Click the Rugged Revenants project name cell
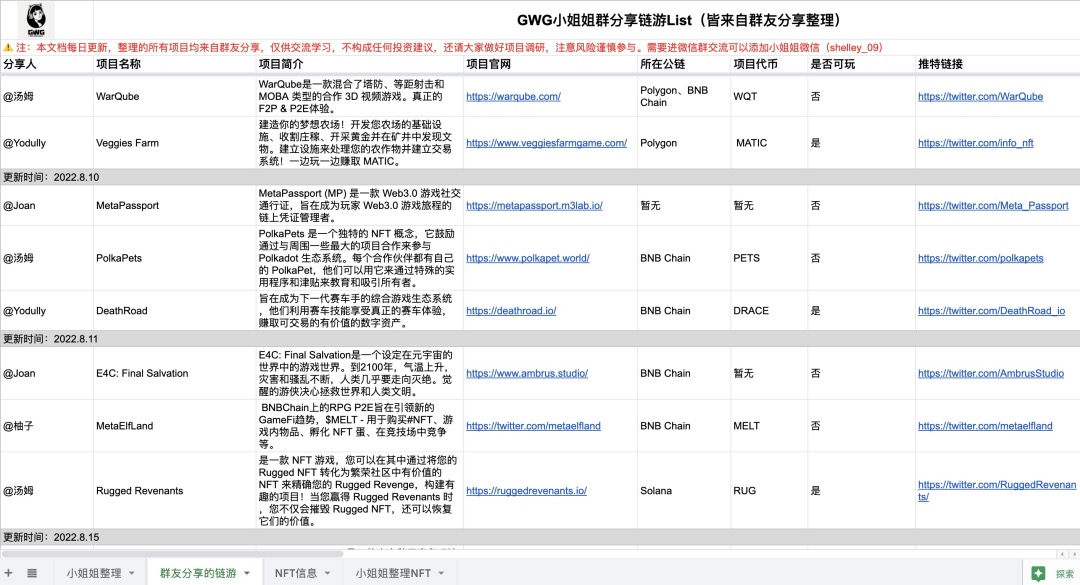Image resolution: width=1080 pixels, height=585 pixels. pos(175,491)
